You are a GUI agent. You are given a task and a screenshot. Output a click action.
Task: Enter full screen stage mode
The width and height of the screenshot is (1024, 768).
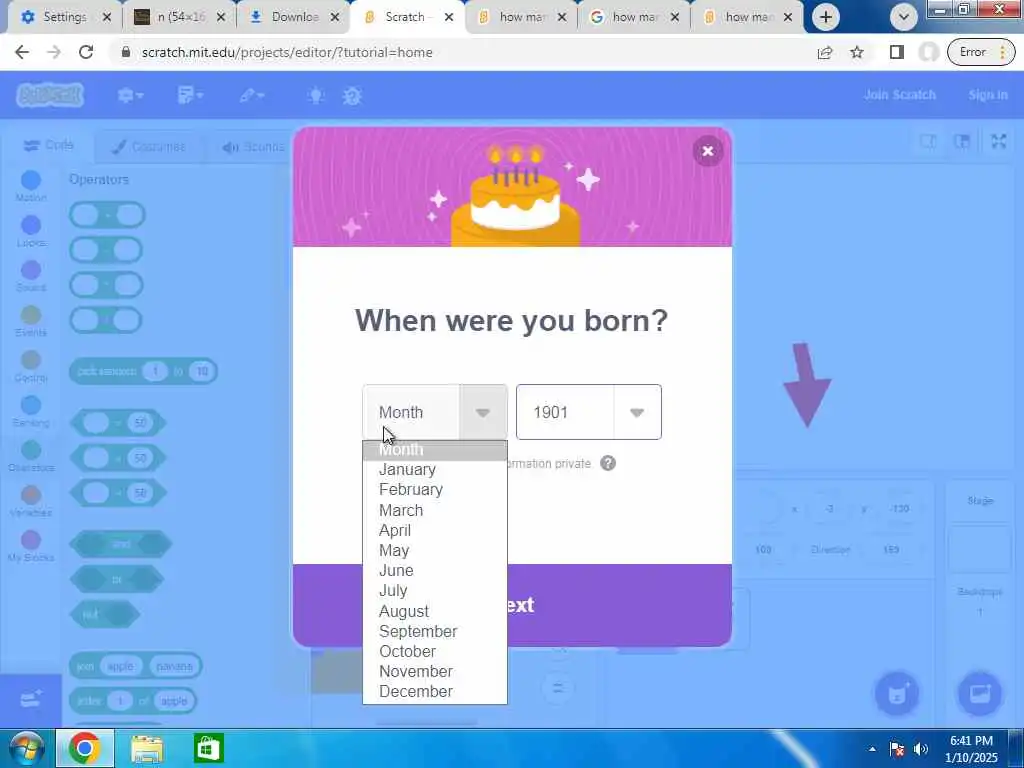click(999, 141)
